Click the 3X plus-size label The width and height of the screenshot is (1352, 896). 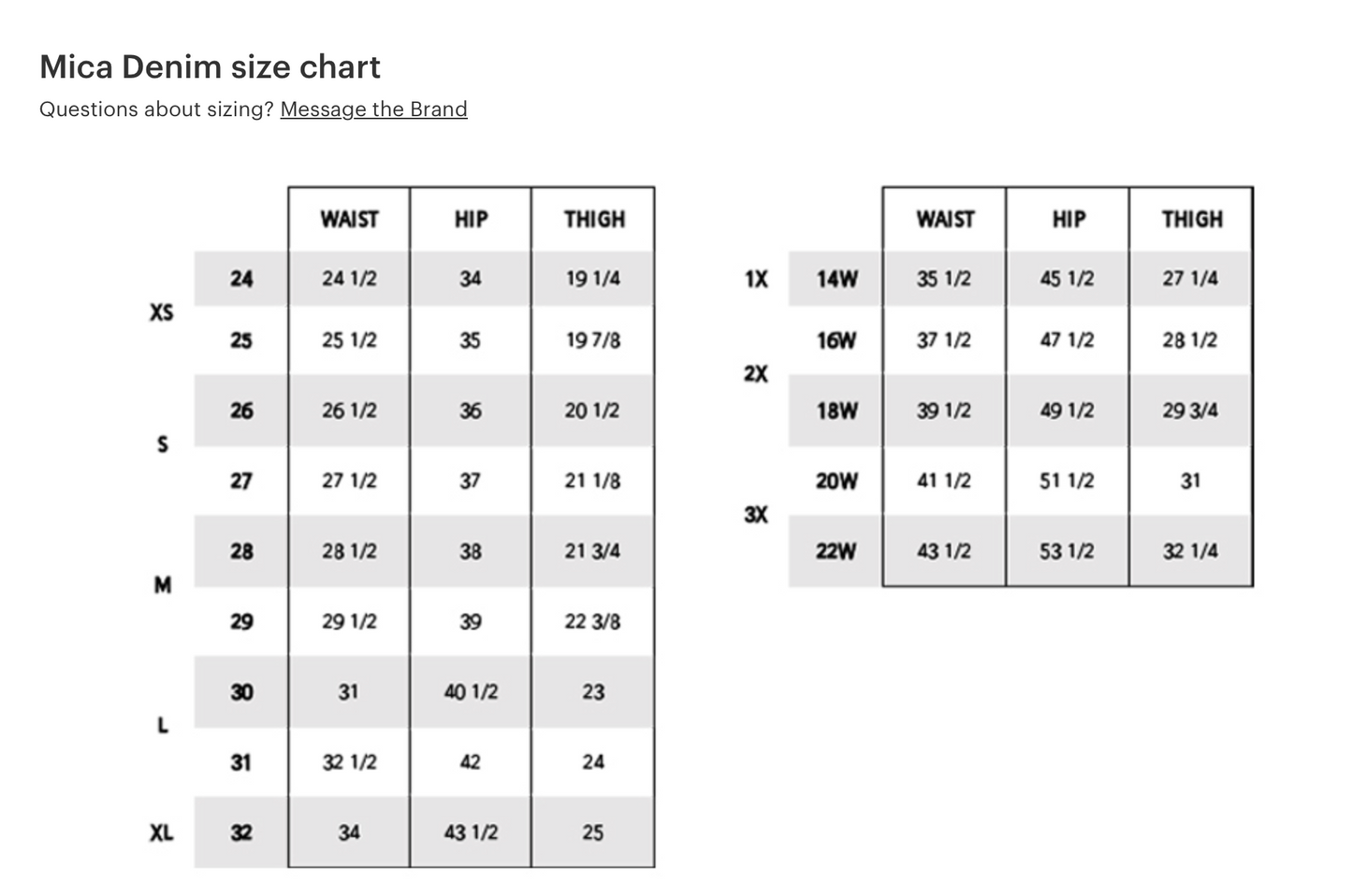pos(756,514)
